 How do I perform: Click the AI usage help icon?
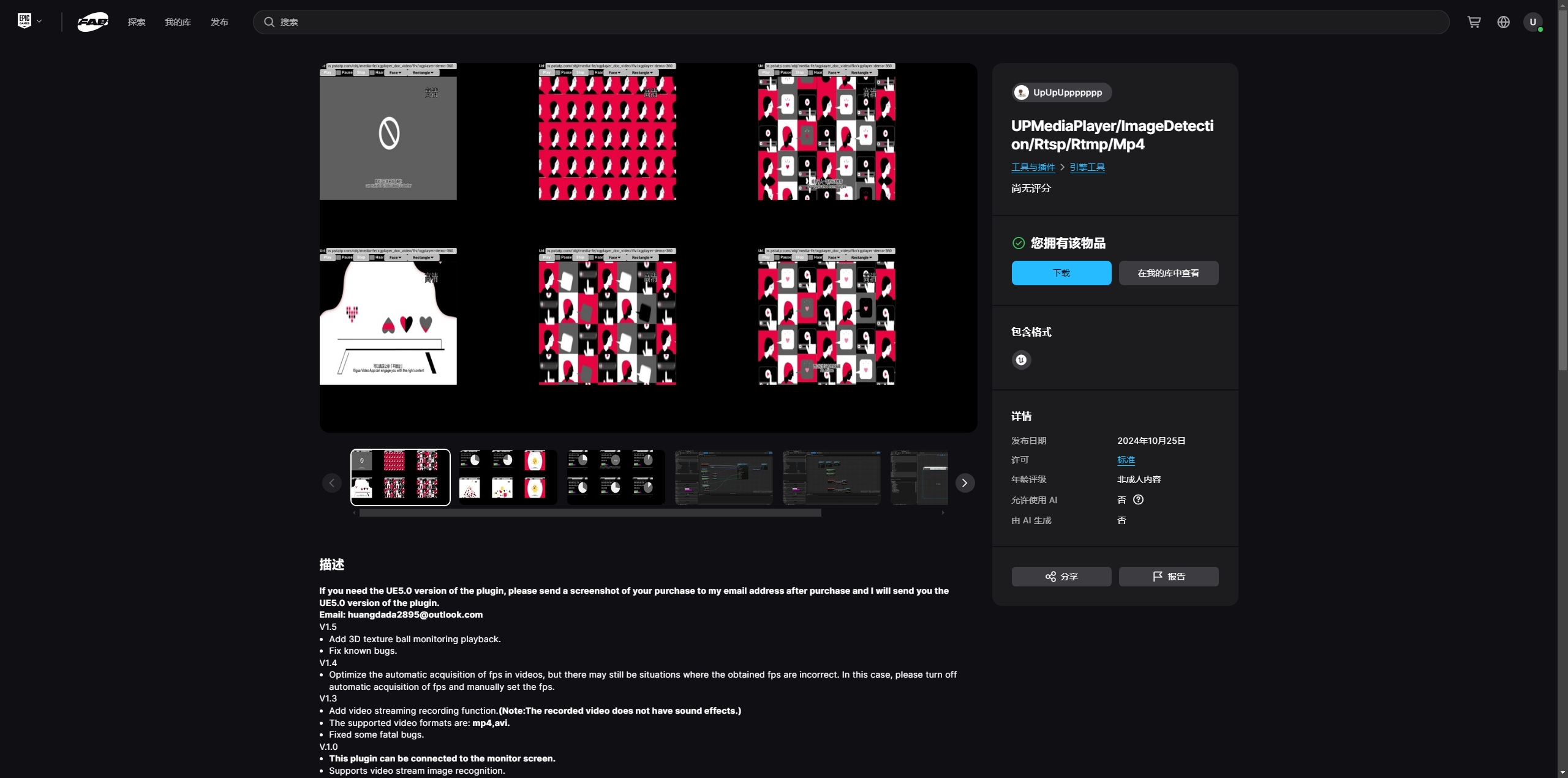tap(1138, 499)
